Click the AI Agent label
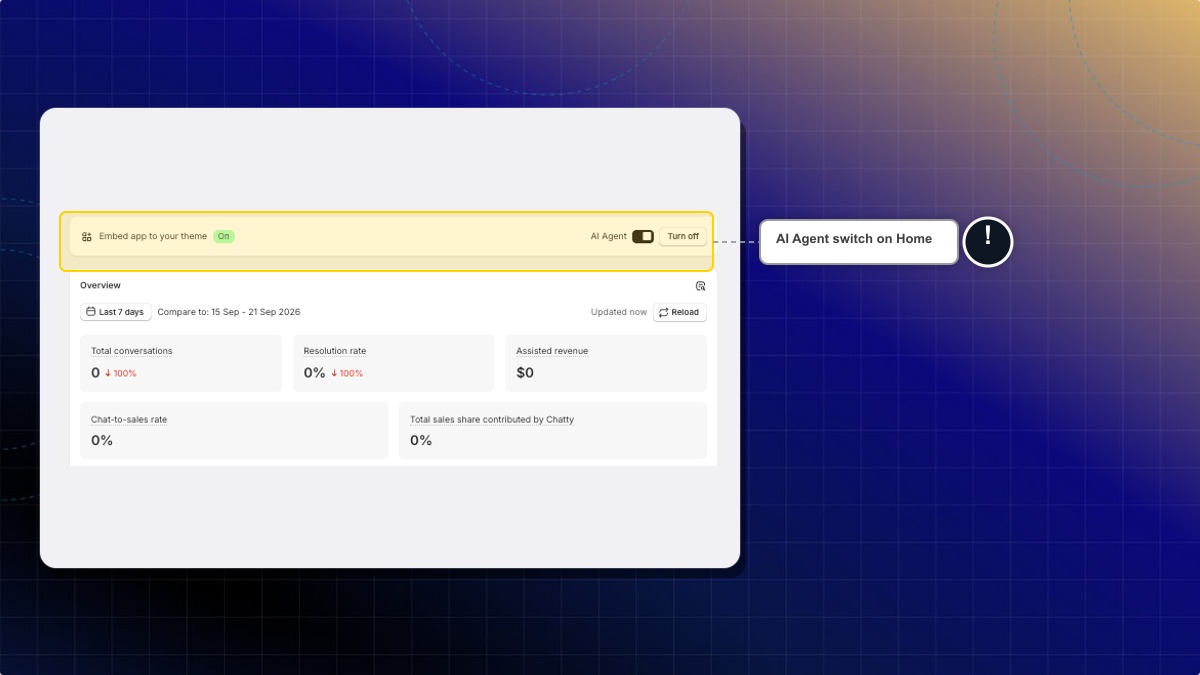1200x675 pixels. [x=609, y=236]
